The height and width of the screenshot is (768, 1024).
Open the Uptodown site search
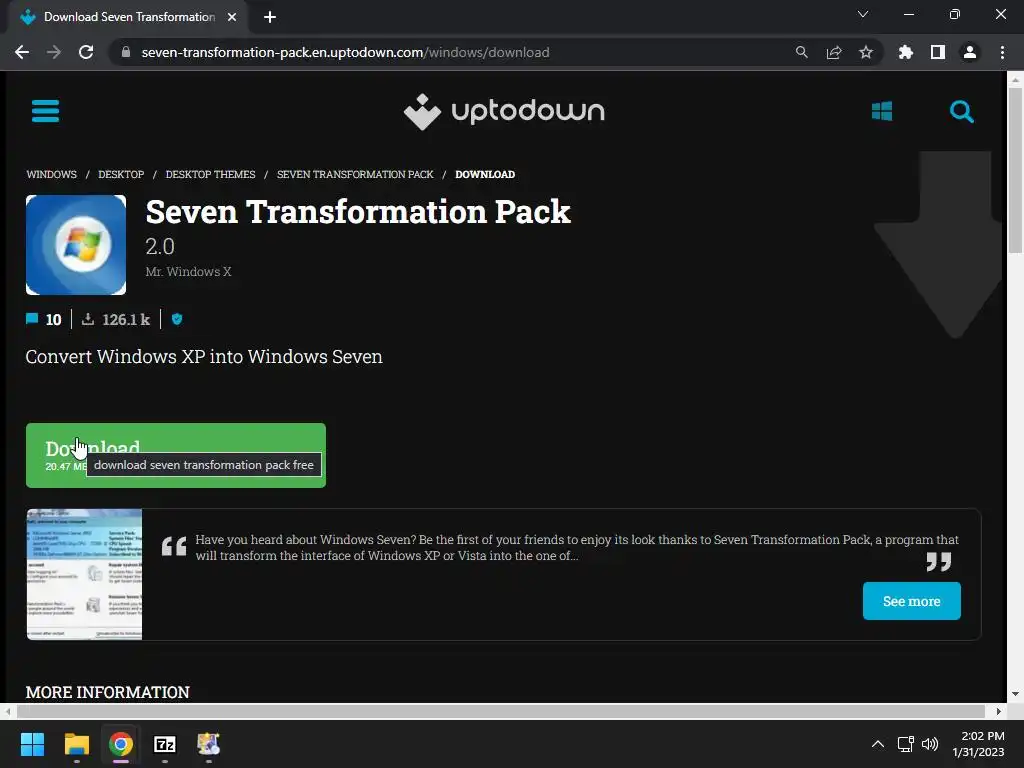tap(961, 112)
